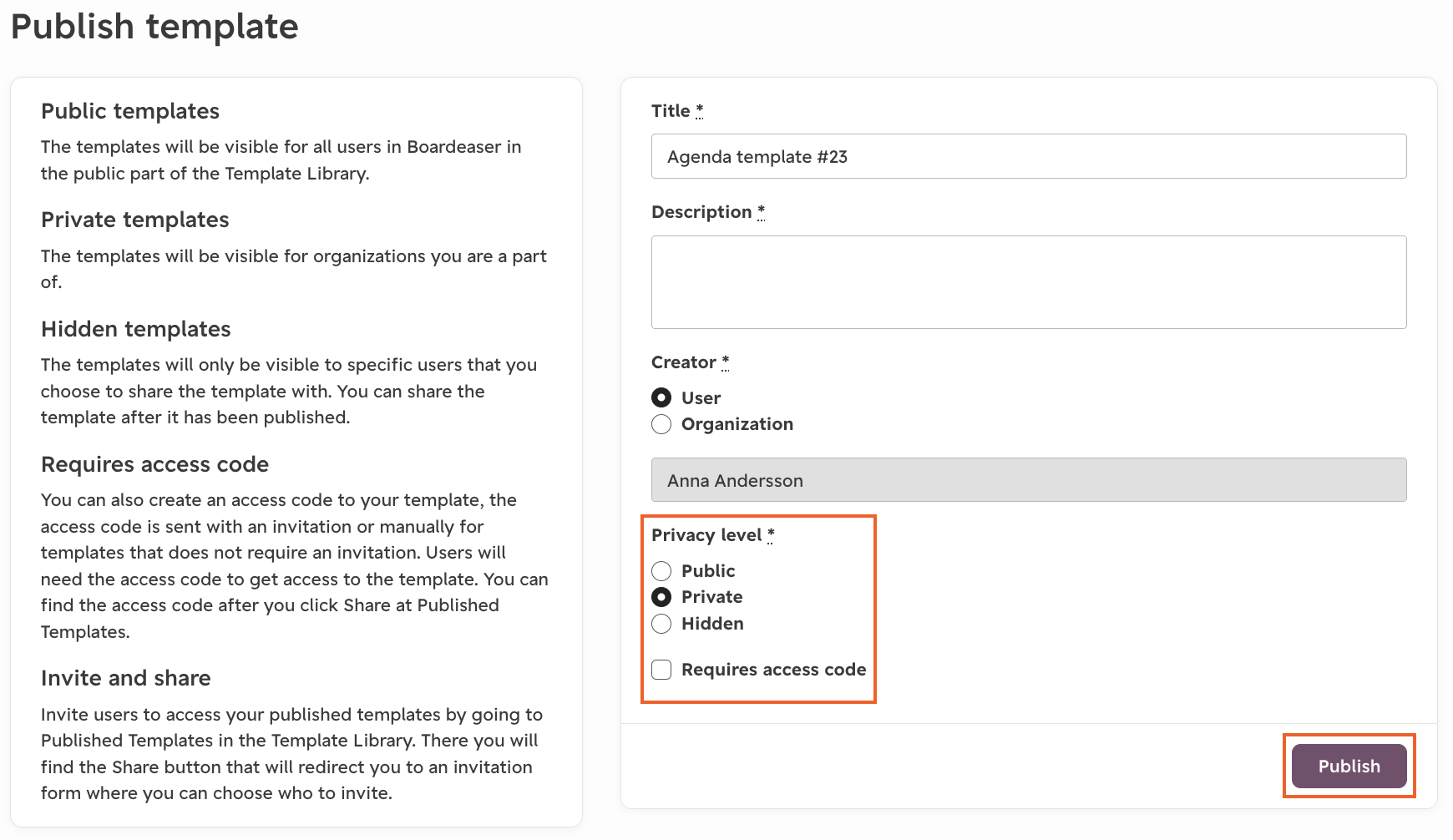Click the asterisk next to Title label
Viewport: 1453px width, 840px height.
tap(699, 110)
